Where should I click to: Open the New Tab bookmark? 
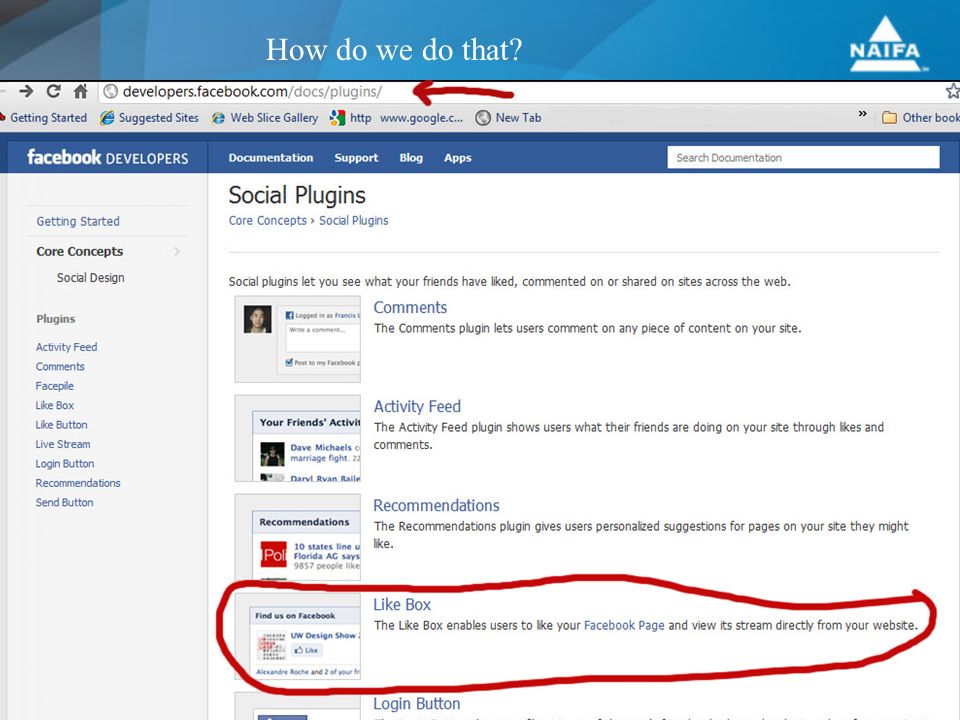coord(509,118)
